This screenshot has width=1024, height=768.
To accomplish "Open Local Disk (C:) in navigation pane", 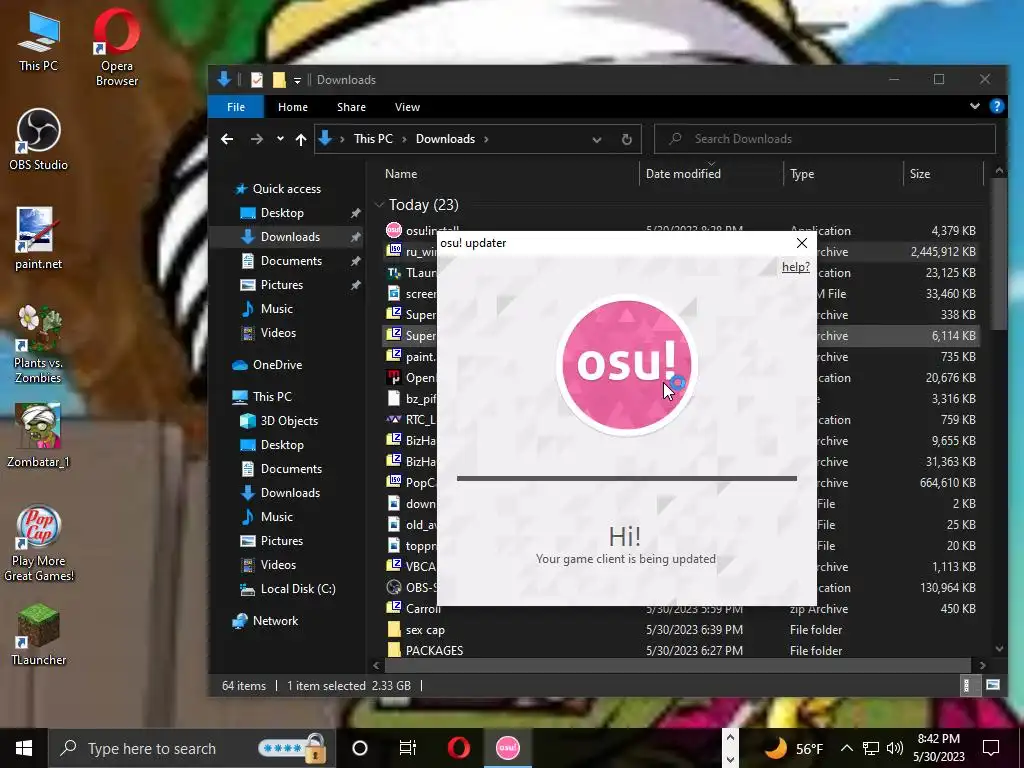I will (x=298, y=589).
